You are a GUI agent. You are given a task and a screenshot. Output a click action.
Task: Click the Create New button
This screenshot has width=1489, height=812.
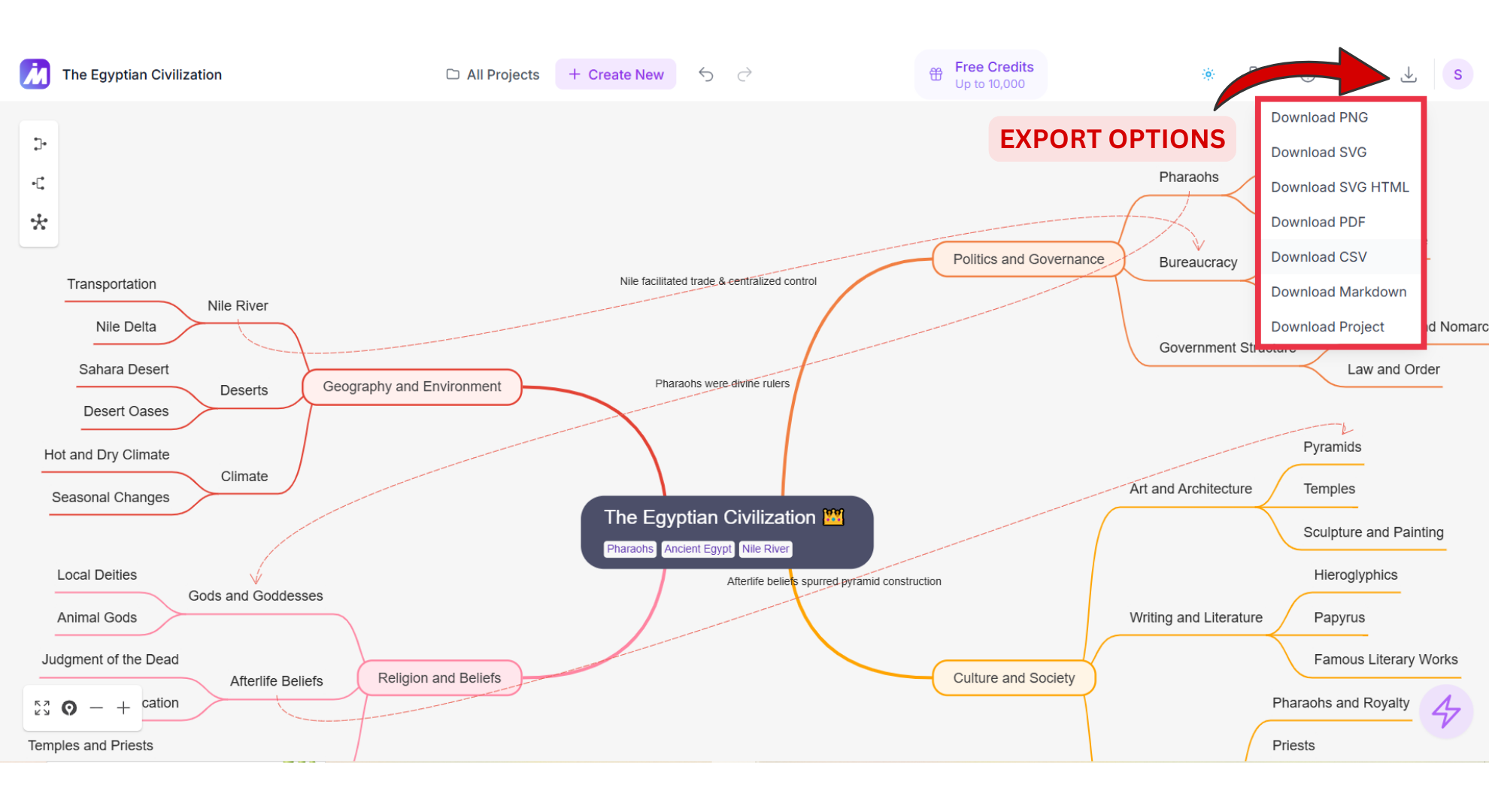pyautogui.click(x=616, y=74)
